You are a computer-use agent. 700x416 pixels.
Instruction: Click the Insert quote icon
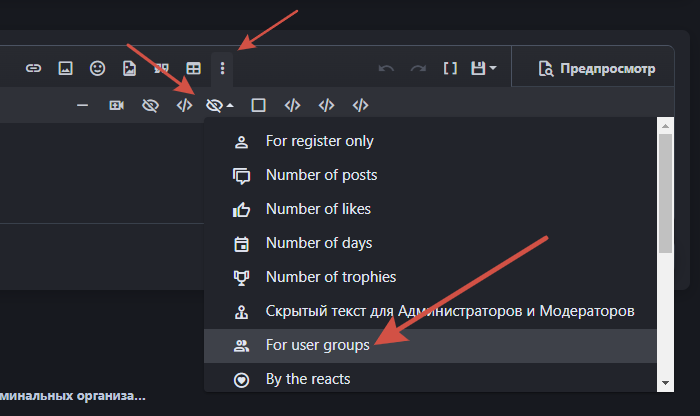tap(160, 69)
